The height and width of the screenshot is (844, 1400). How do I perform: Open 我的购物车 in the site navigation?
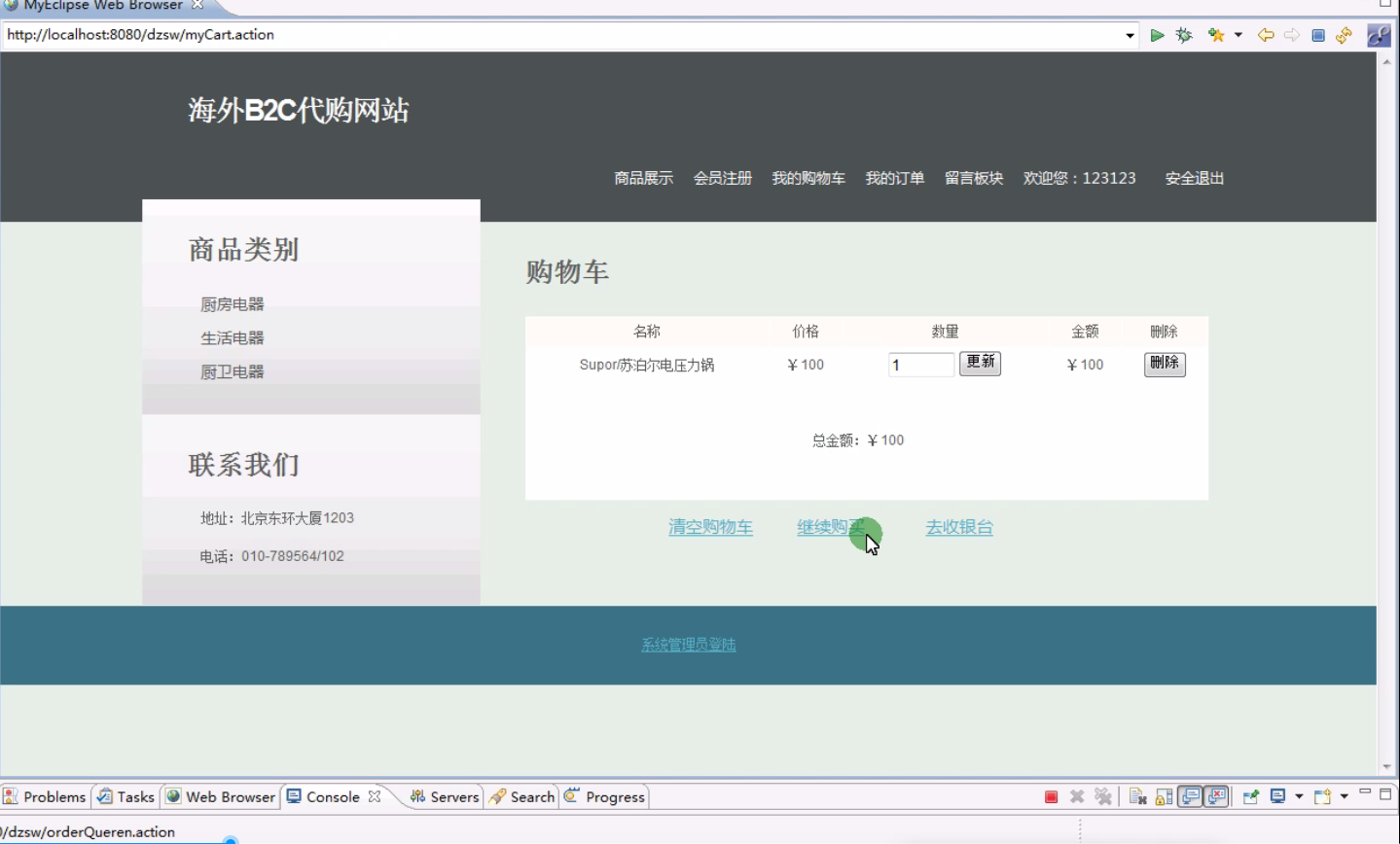(808, 178)
